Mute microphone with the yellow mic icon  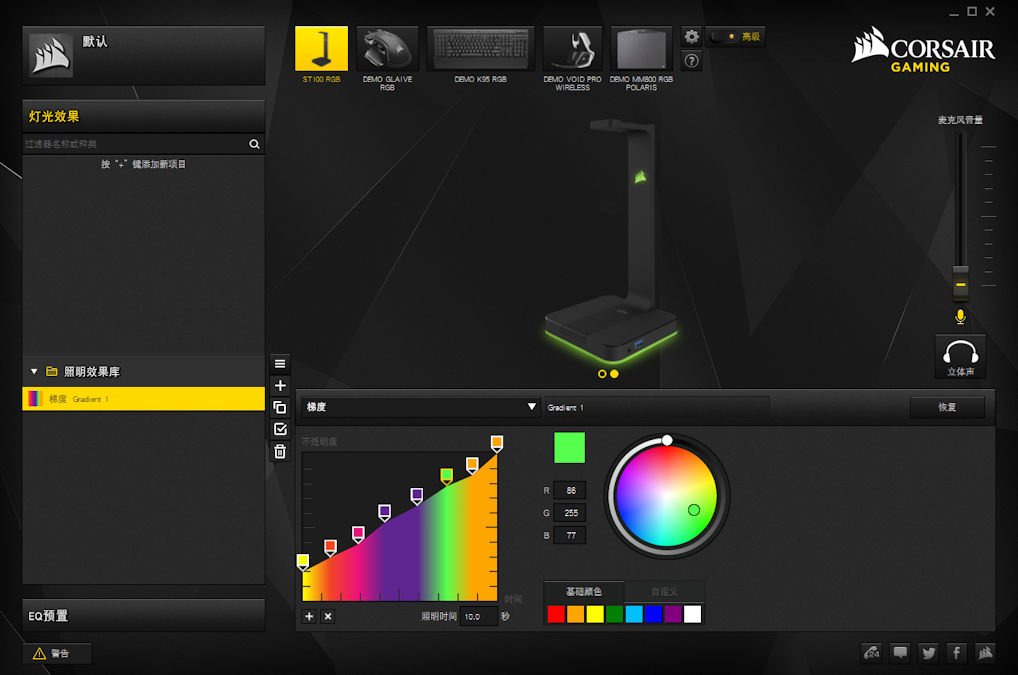[x=960, y=317]
